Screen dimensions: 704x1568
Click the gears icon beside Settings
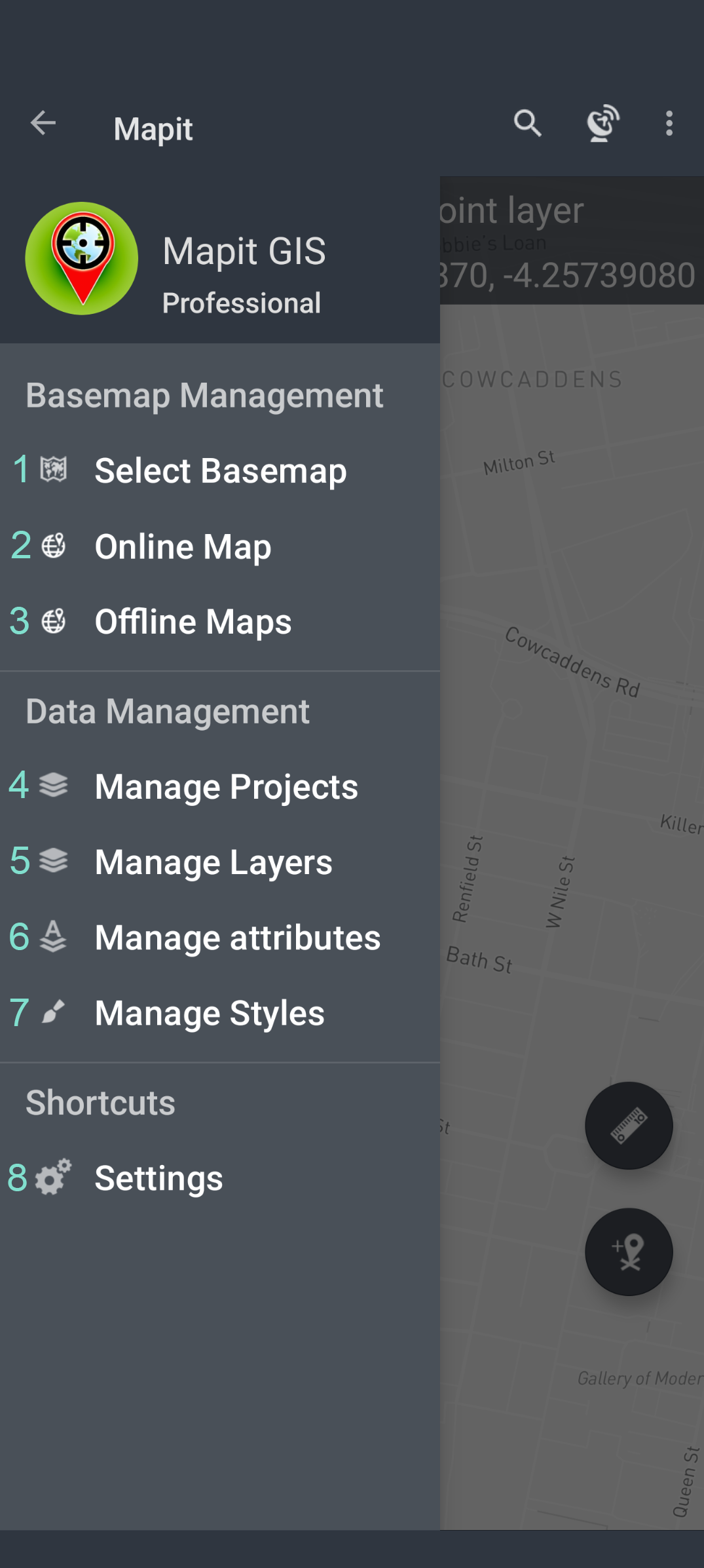(x=52, y=1177)
